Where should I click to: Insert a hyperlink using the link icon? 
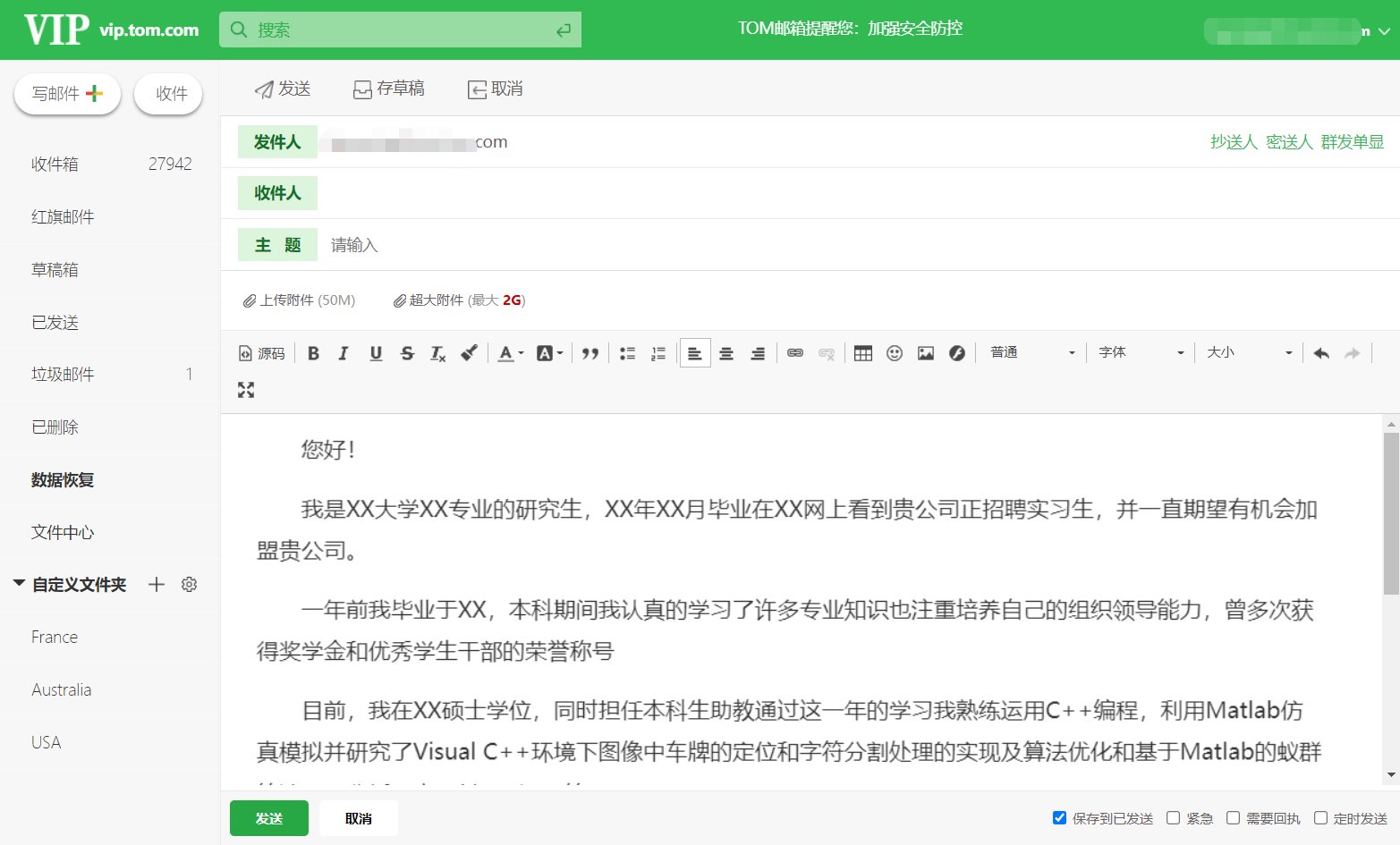795,353
